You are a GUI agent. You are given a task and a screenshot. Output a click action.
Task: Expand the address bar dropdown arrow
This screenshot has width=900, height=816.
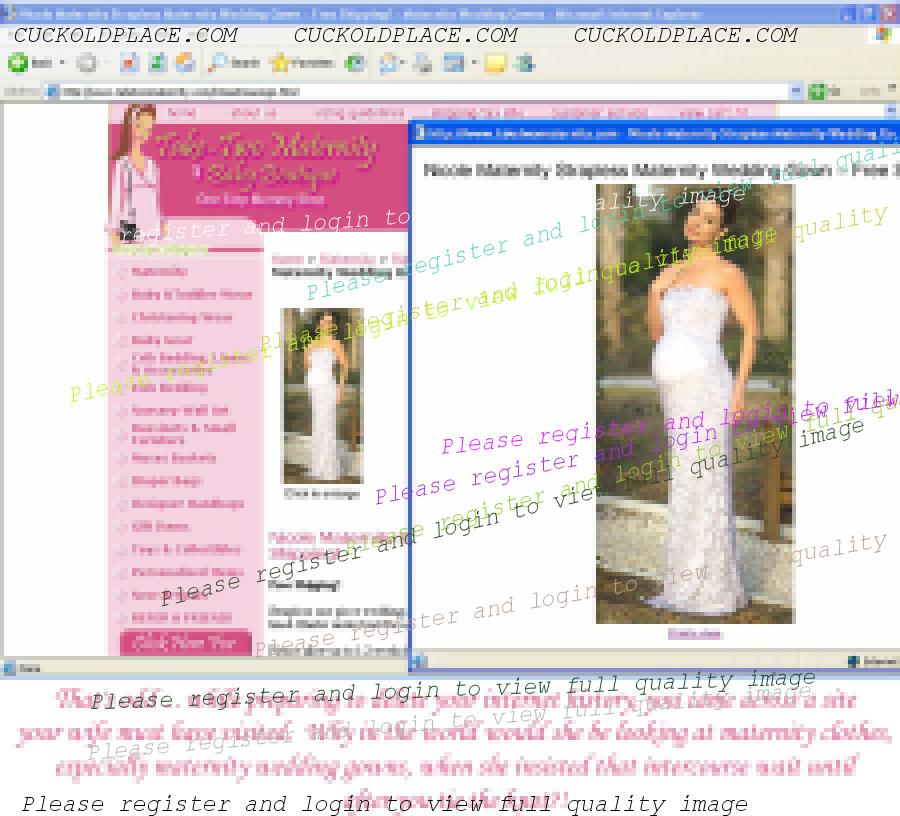[x=796, y=91]
